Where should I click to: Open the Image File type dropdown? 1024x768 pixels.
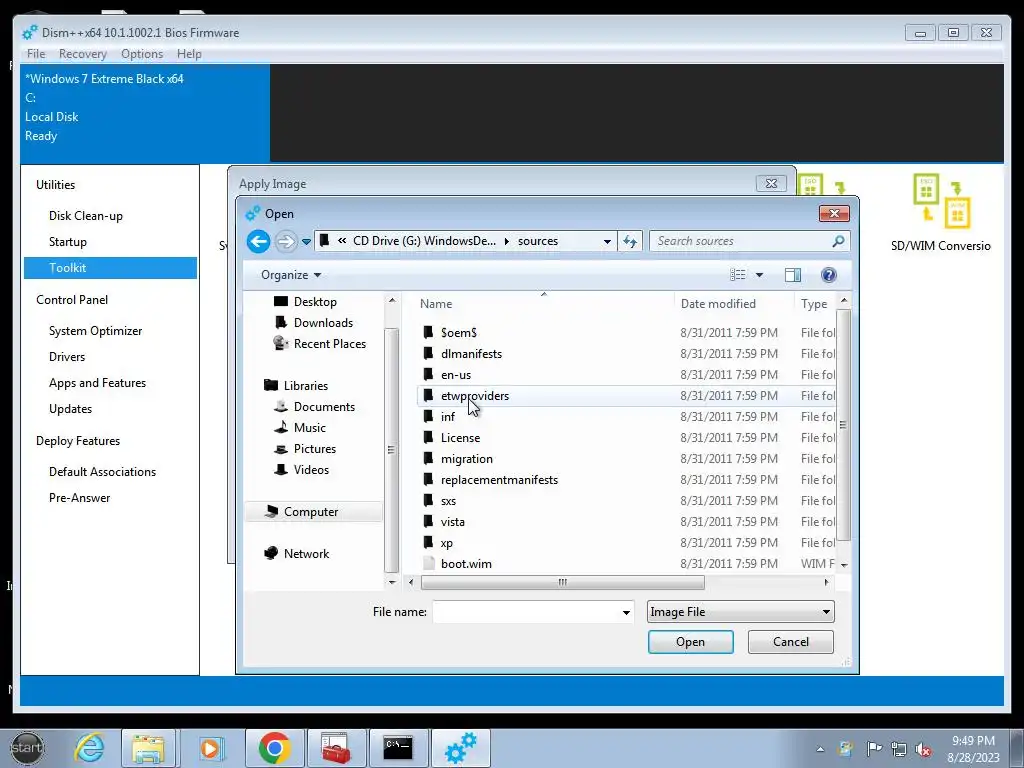pyautogui.click(x=741, y=612)
